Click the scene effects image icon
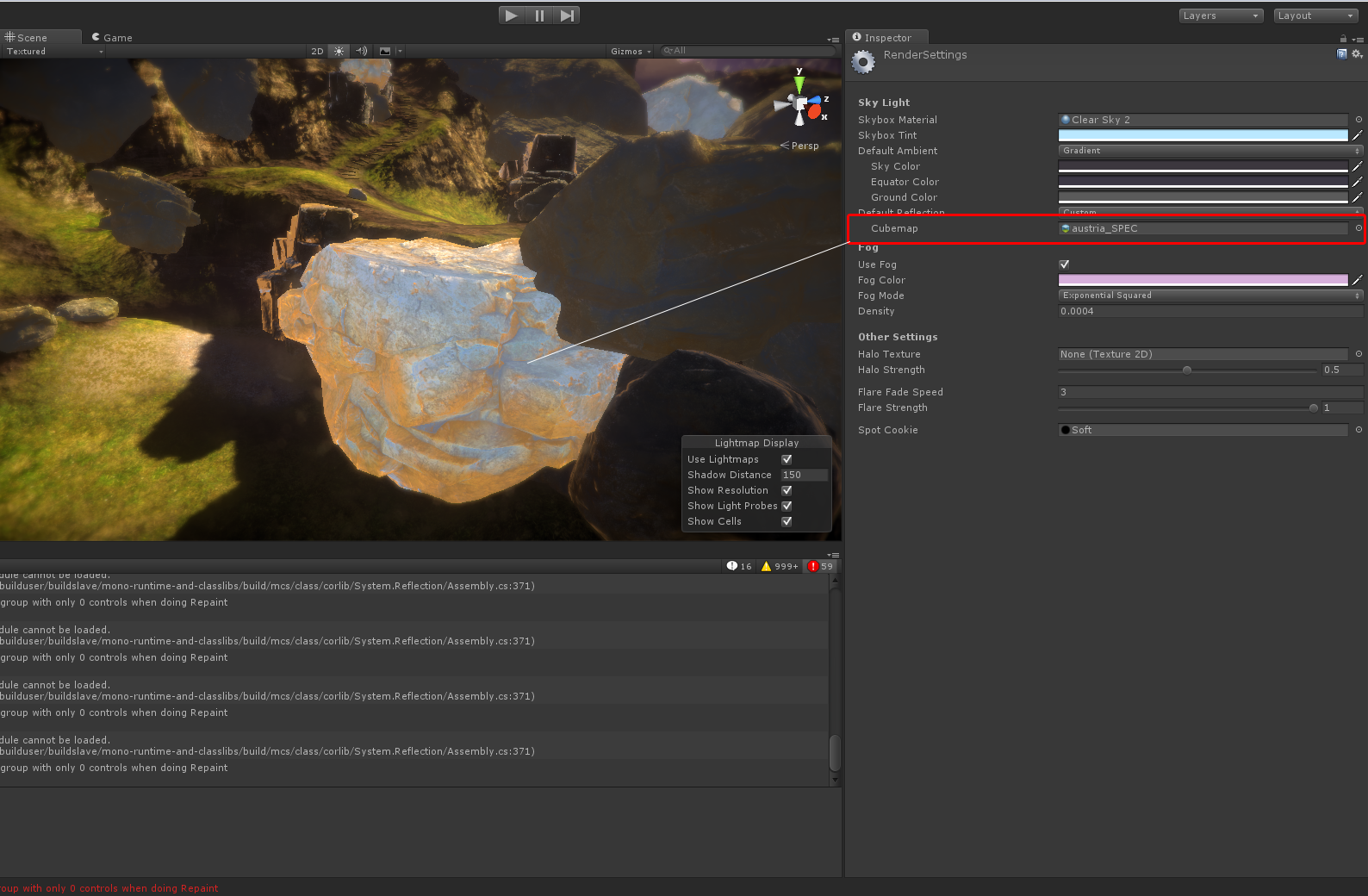This screenshot has width=1368, height=896. [385, 52]
